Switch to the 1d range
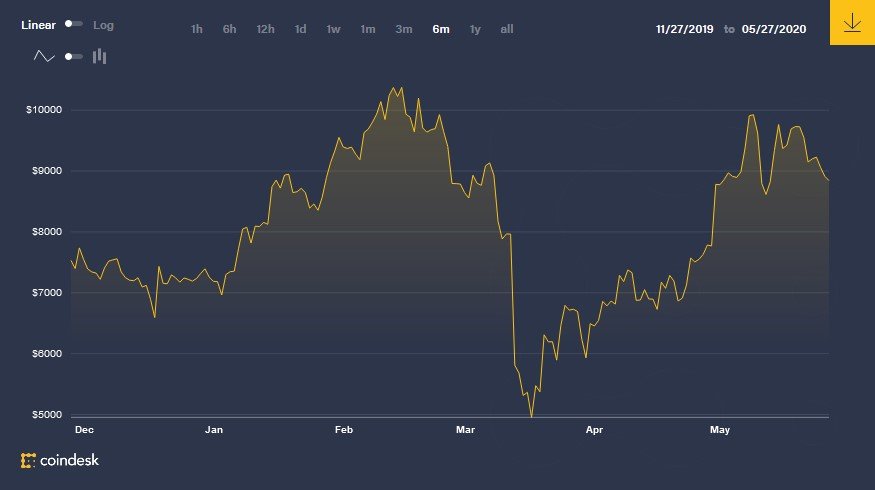 coord(300,29)
